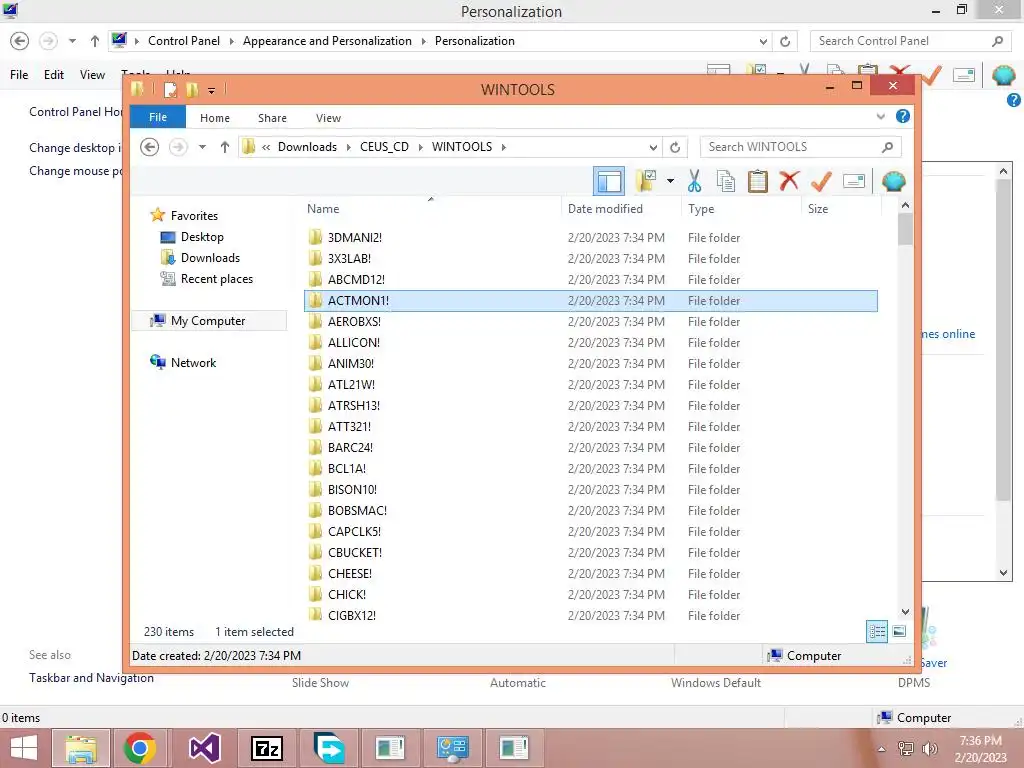Paste with the clipboard icon in WINTOOLS
The width and height of the screenshot is (1024, 768).
758,181
